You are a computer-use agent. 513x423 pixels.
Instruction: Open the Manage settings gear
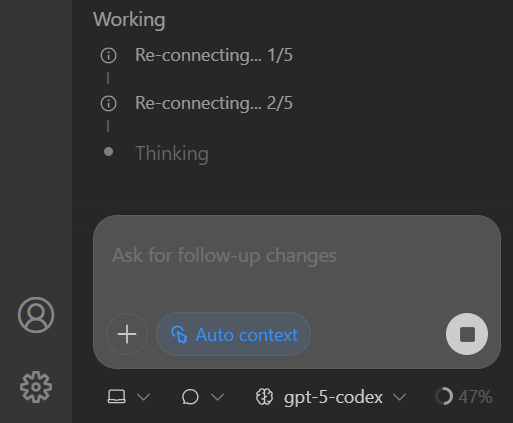(36, 387)
